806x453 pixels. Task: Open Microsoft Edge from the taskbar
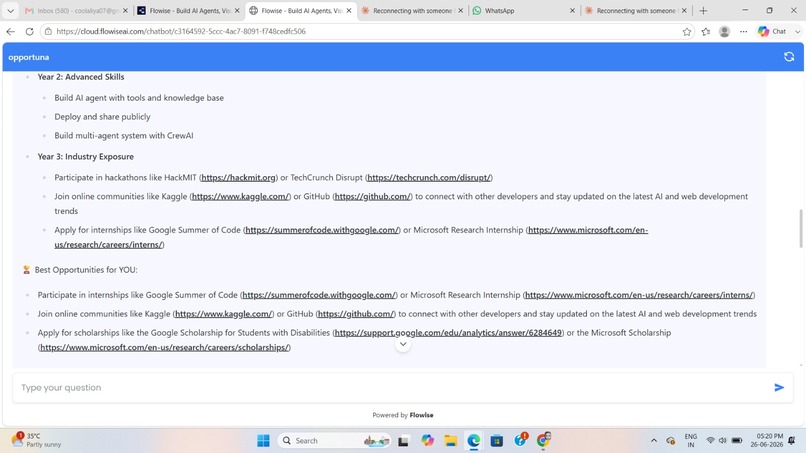coord(473,441)
